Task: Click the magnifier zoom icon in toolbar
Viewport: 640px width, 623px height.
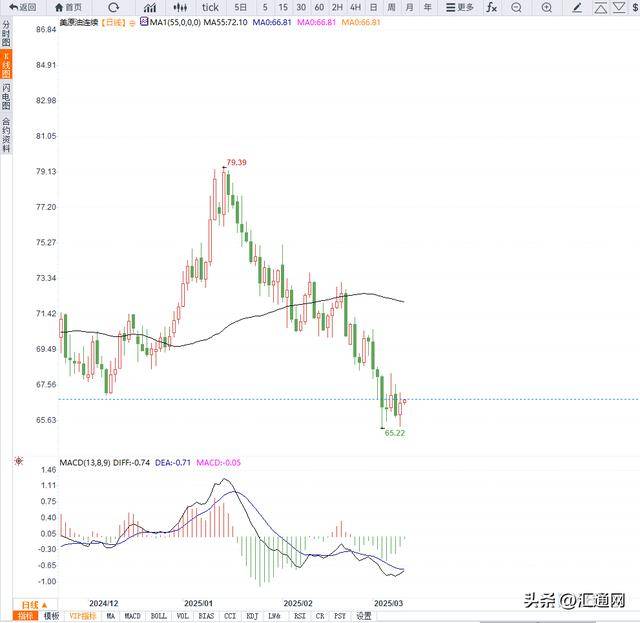Action: [546, 7]
